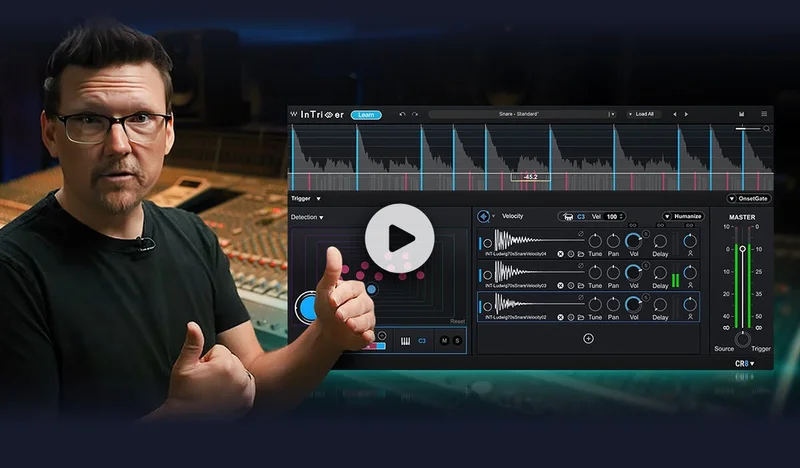Mute the detection trigger with M

coord(444,341)
